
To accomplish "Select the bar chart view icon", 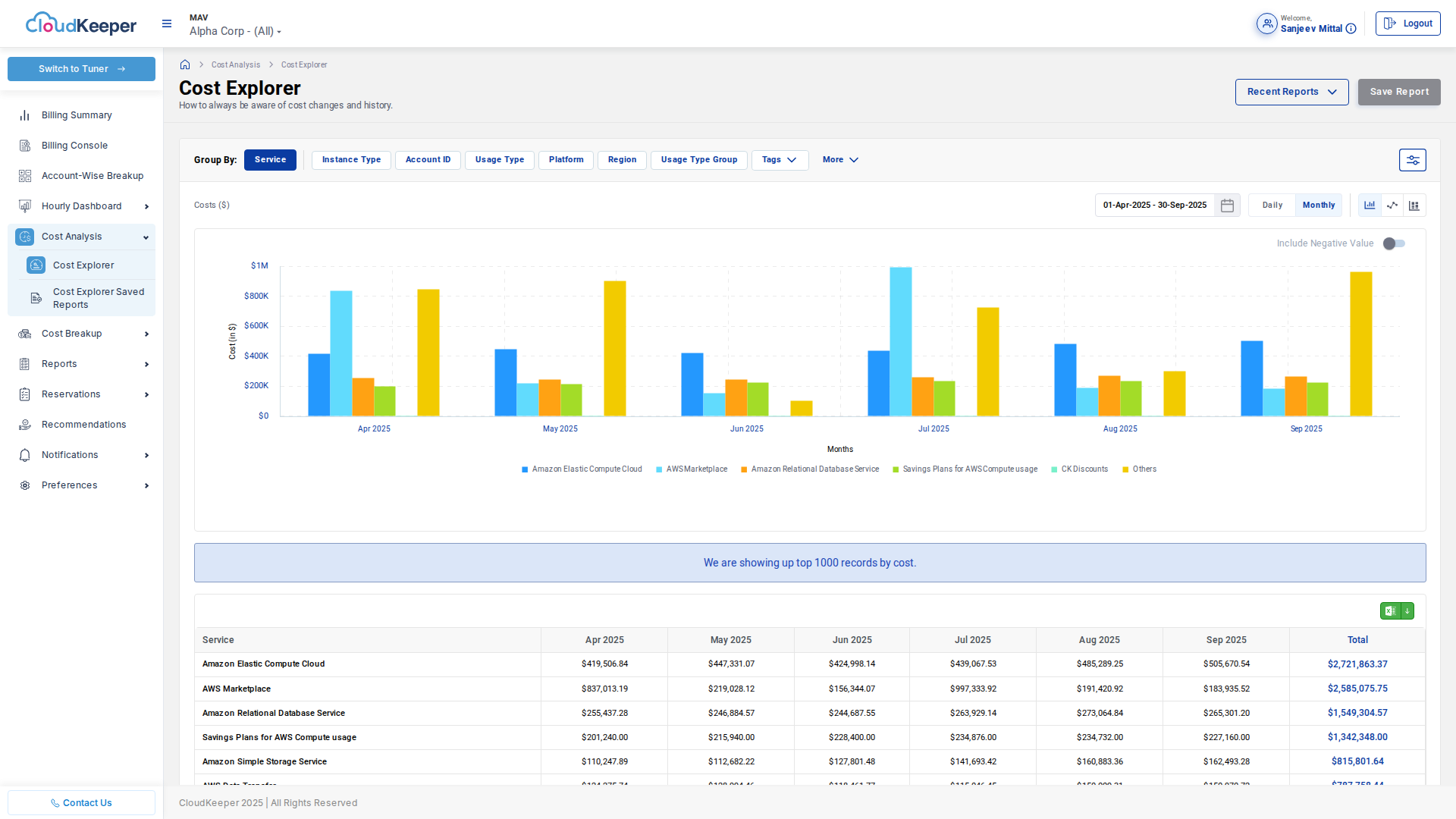I will coord(1370,206).
